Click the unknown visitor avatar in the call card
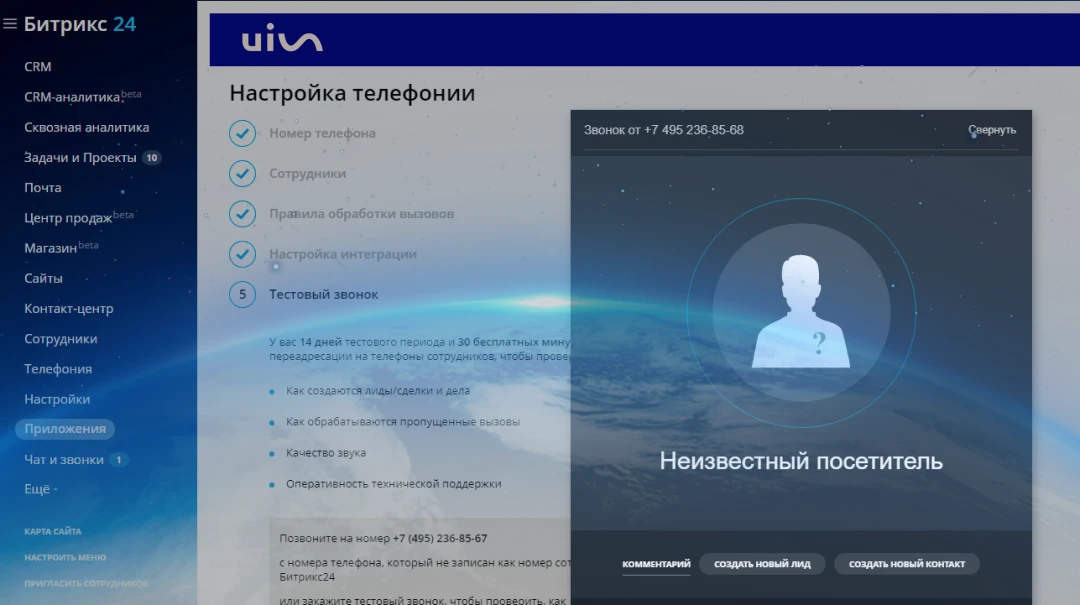The width and height of the screenshot is (1080, 605). click(801, 312)
